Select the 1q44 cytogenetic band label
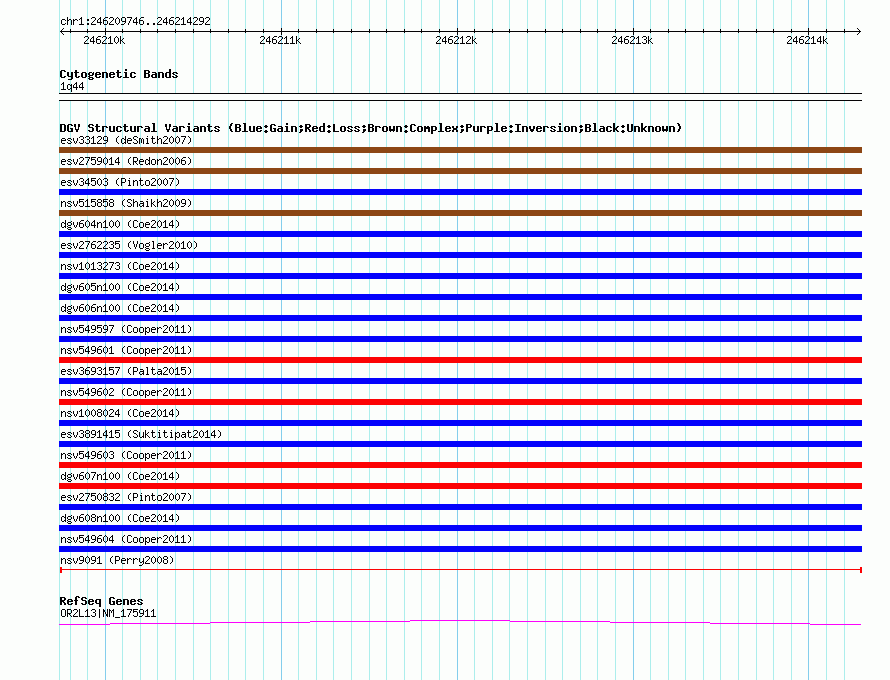 tap(72, 87)
